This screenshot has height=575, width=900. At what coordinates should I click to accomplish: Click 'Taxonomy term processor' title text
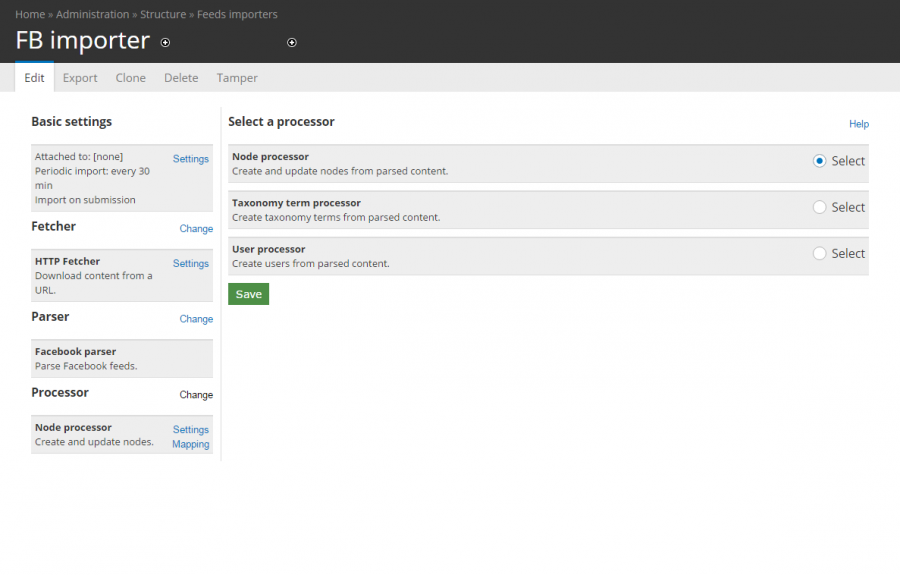pos(296,203)
